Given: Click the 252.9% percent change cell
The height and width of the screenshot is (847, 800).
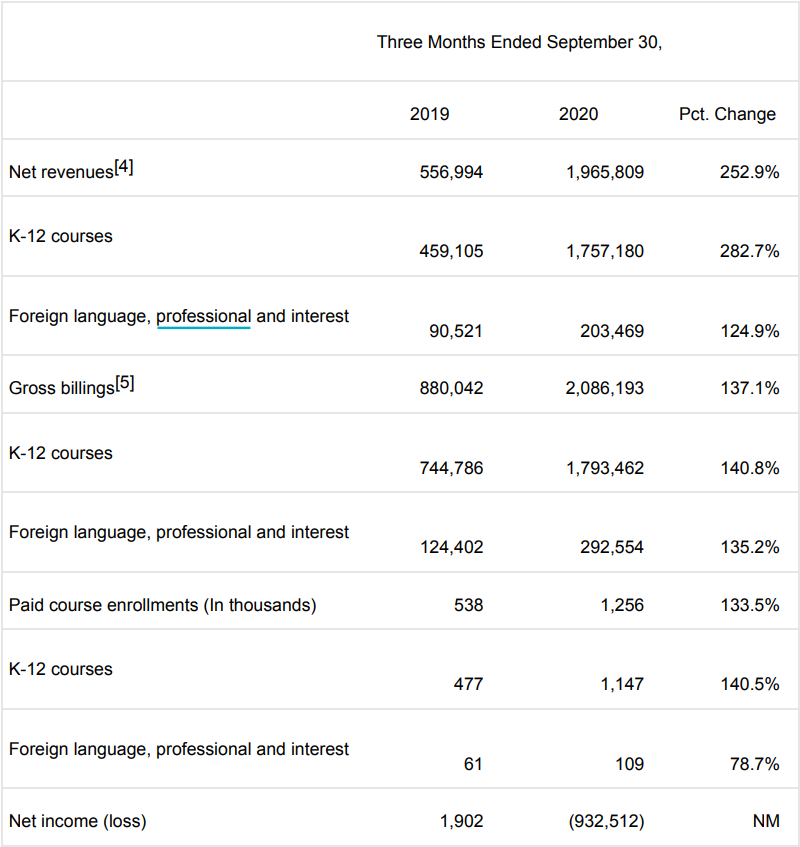Looking at the screenshot, I should click(x=749, y=172).
